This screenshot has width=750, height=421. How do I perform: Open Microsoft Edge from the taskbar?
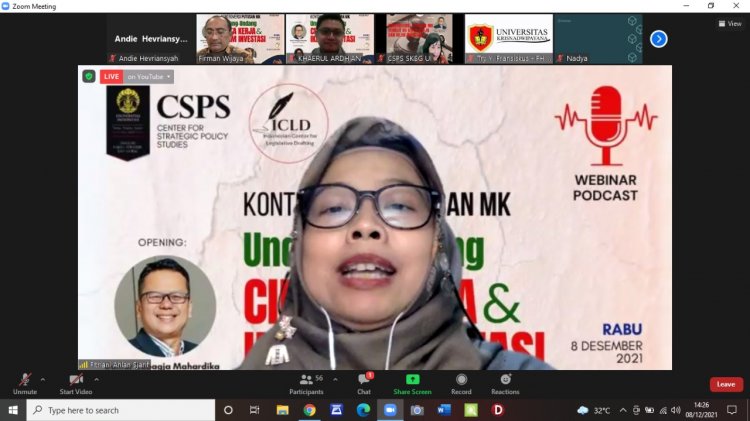pos(364,410)
